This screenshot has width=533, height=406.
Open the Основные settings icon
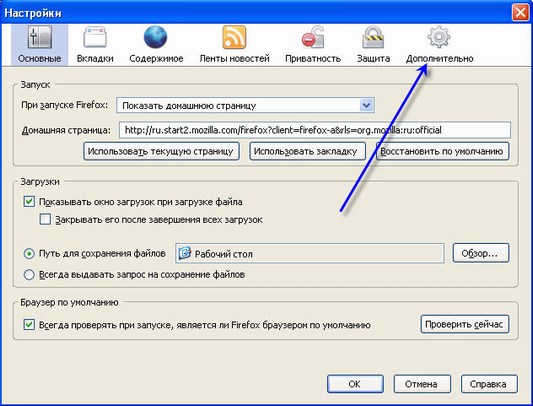pos(40,37)
